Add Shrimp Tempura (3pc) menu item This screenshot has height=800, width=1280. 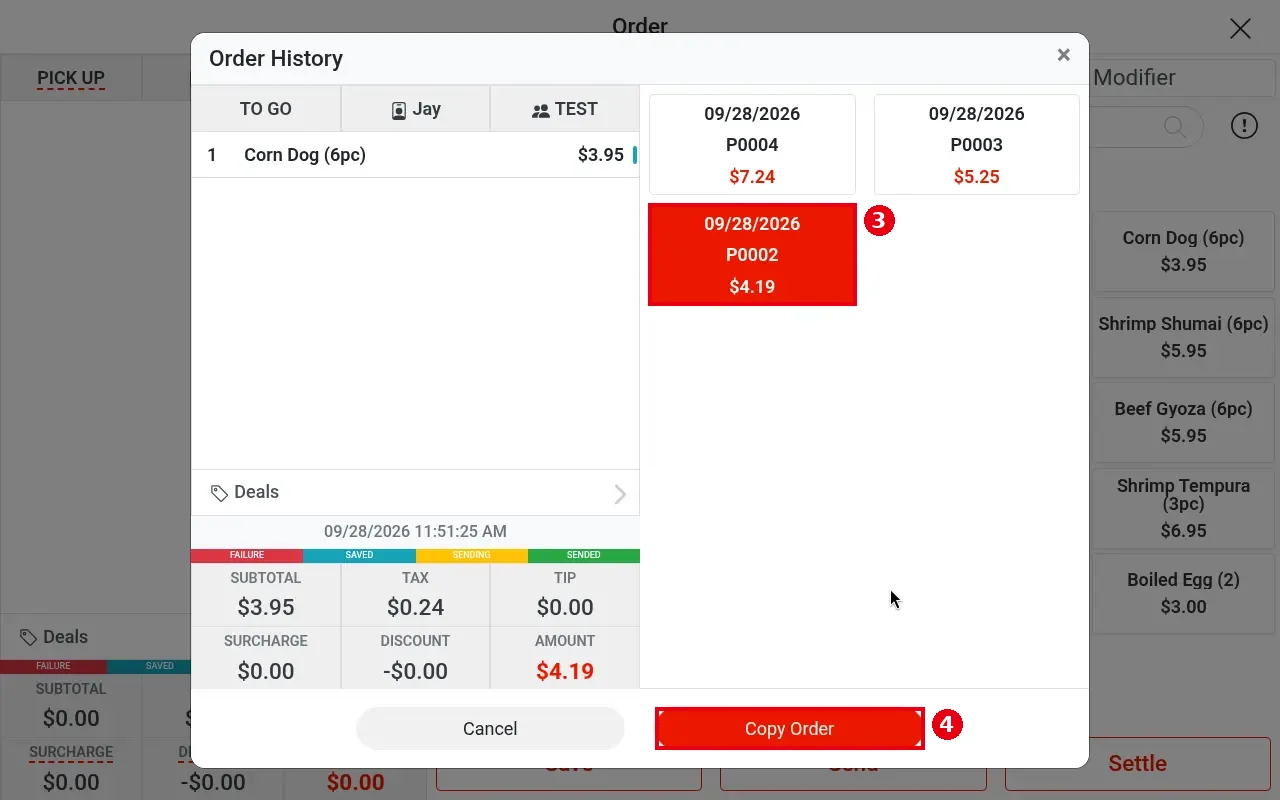tap(1184, 508)
